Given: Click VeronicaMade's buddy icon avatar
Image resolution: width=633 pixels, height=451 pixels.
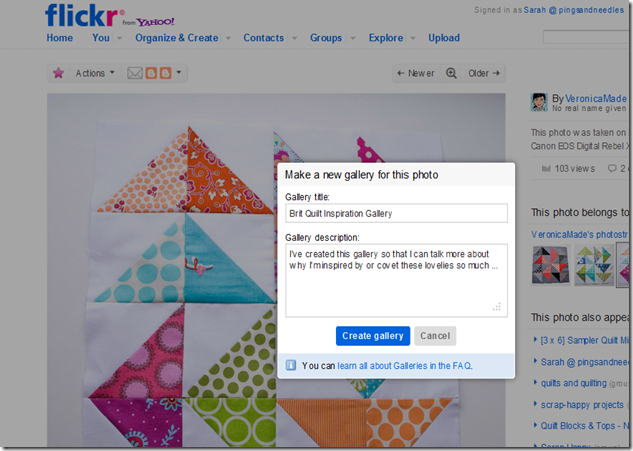Looking at the screenshot, I should [539, 102].
